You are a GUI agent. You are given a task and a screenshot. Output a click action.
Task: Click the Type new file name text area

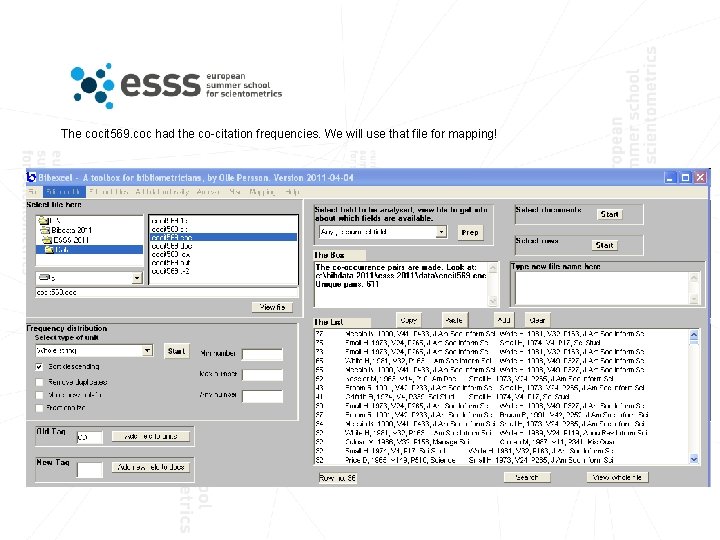pos(602,288)
